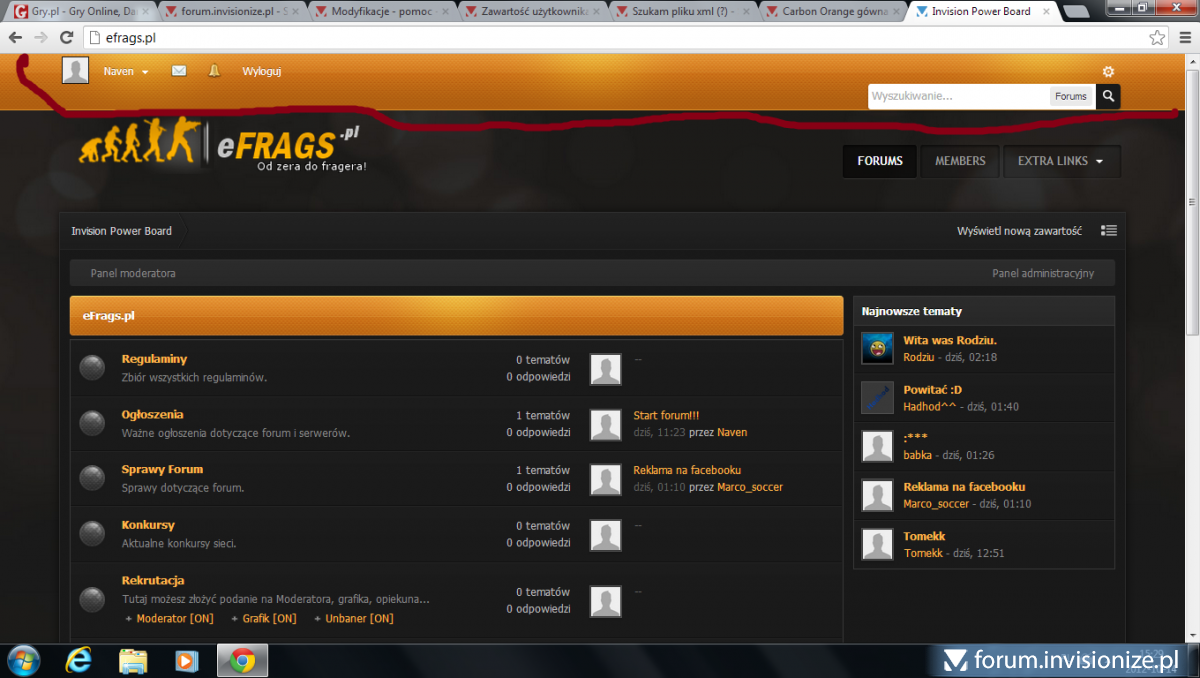Click the list view icon beside Wyświetl nową zawartość
The height and width of the screenshot is (678, 1200).
pyautogui.click(x=1108, y=230)
